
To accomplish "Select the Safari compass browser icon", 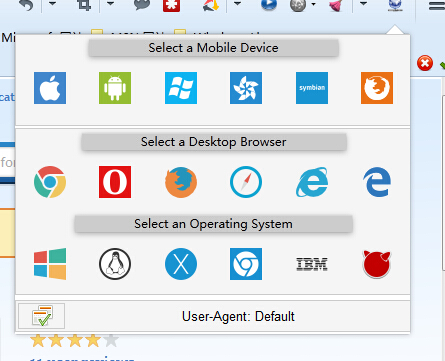I will [x=246, y=182].
